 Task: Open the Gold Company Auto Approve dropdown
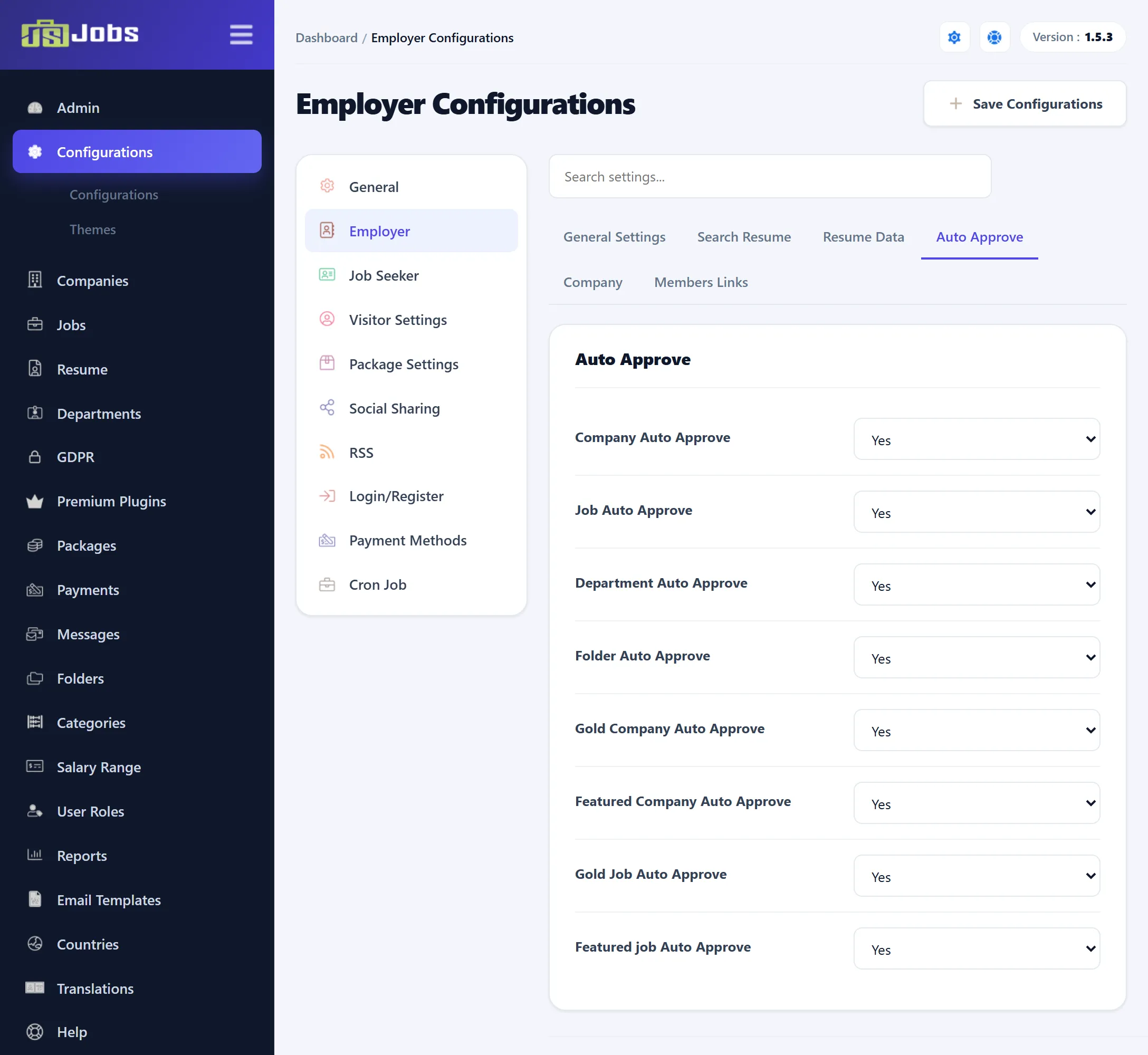coord(976,730)
